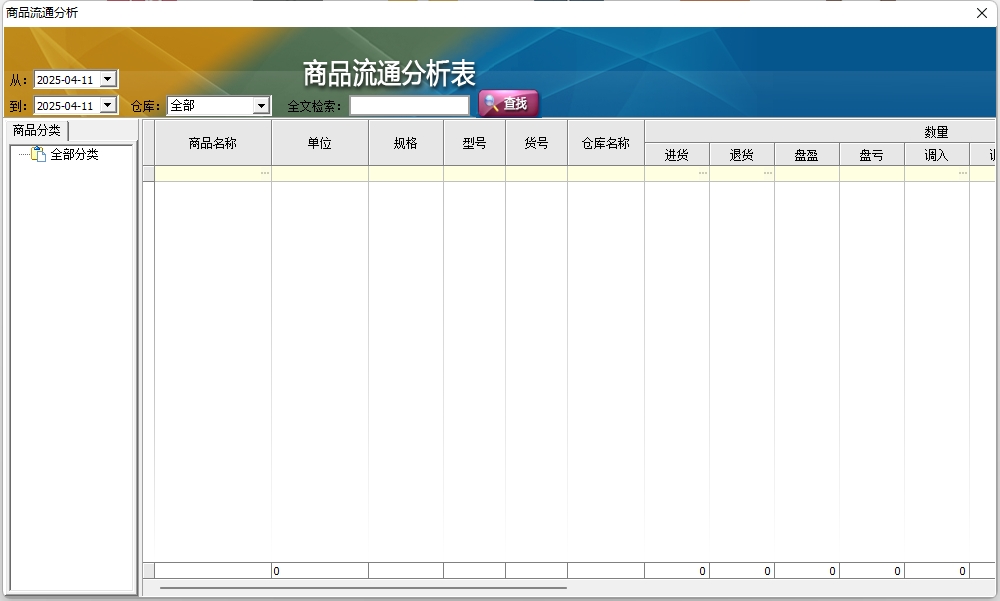Click the 仓库名称 column header
Viewport: 1000px width, 601px height.
(605, 143)
